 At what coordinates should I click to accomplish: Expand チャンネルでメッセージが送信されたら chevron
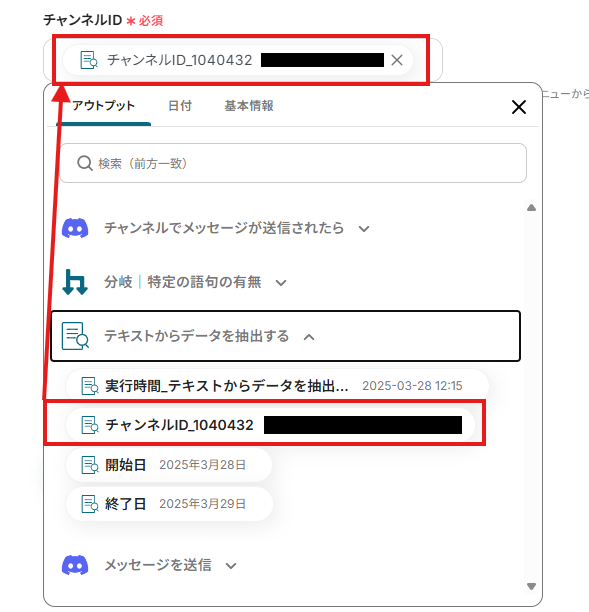point(364,229)
